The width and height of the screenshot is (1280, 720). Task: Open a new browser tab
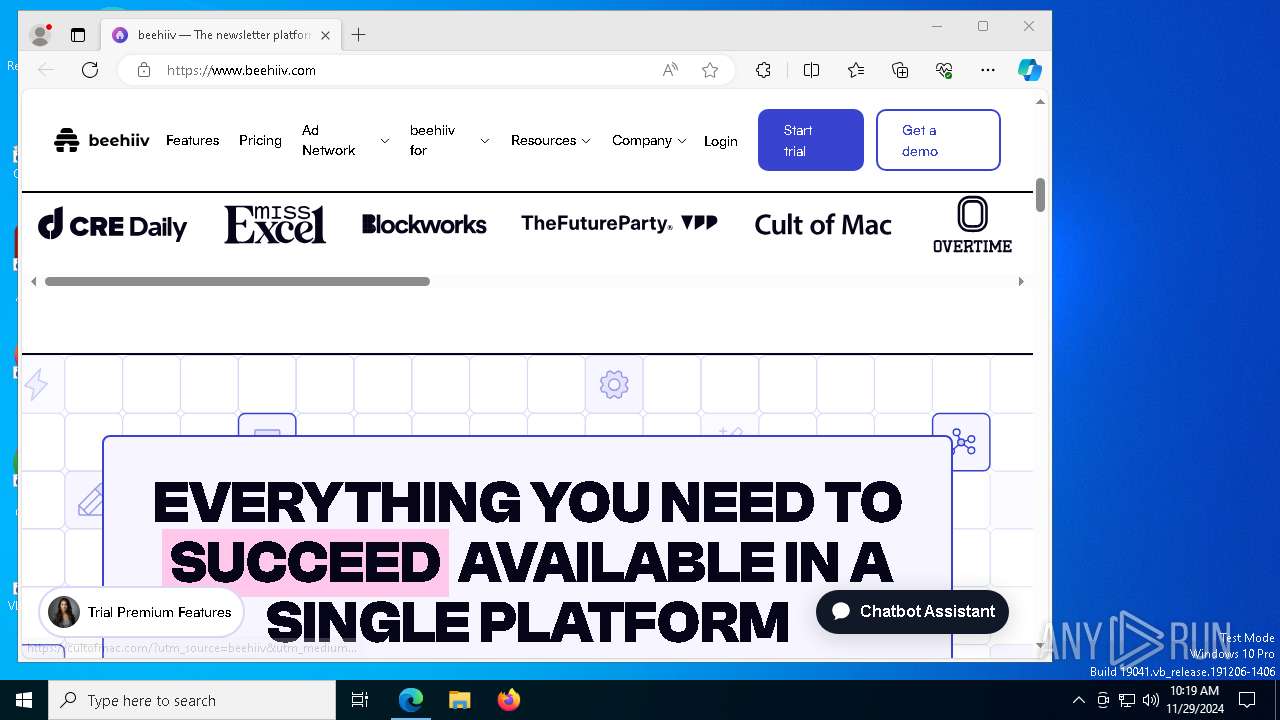(358, 35)
